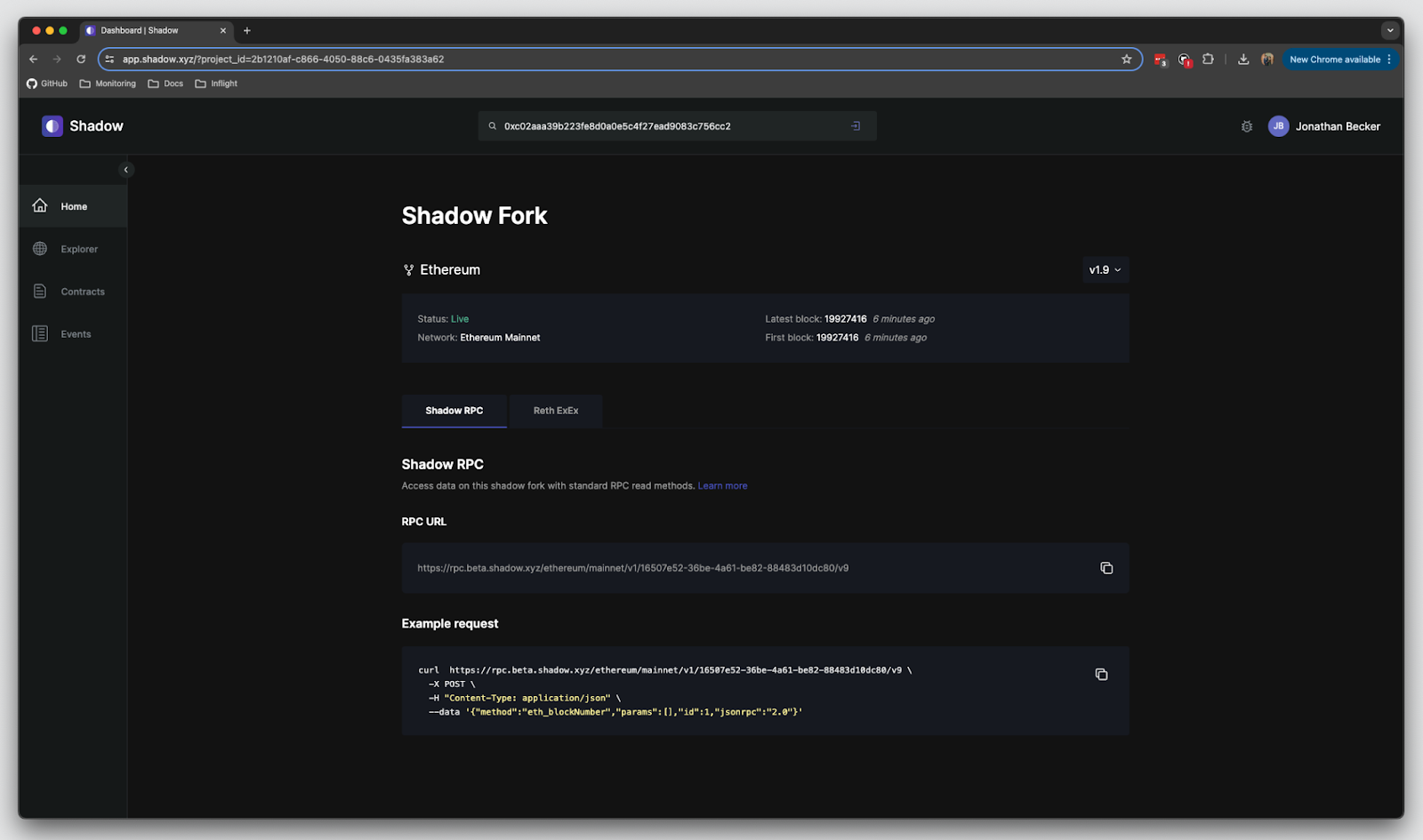Open the GitHub bookmark
This screenshot has width=1423, height=840.
pos(47,84)
